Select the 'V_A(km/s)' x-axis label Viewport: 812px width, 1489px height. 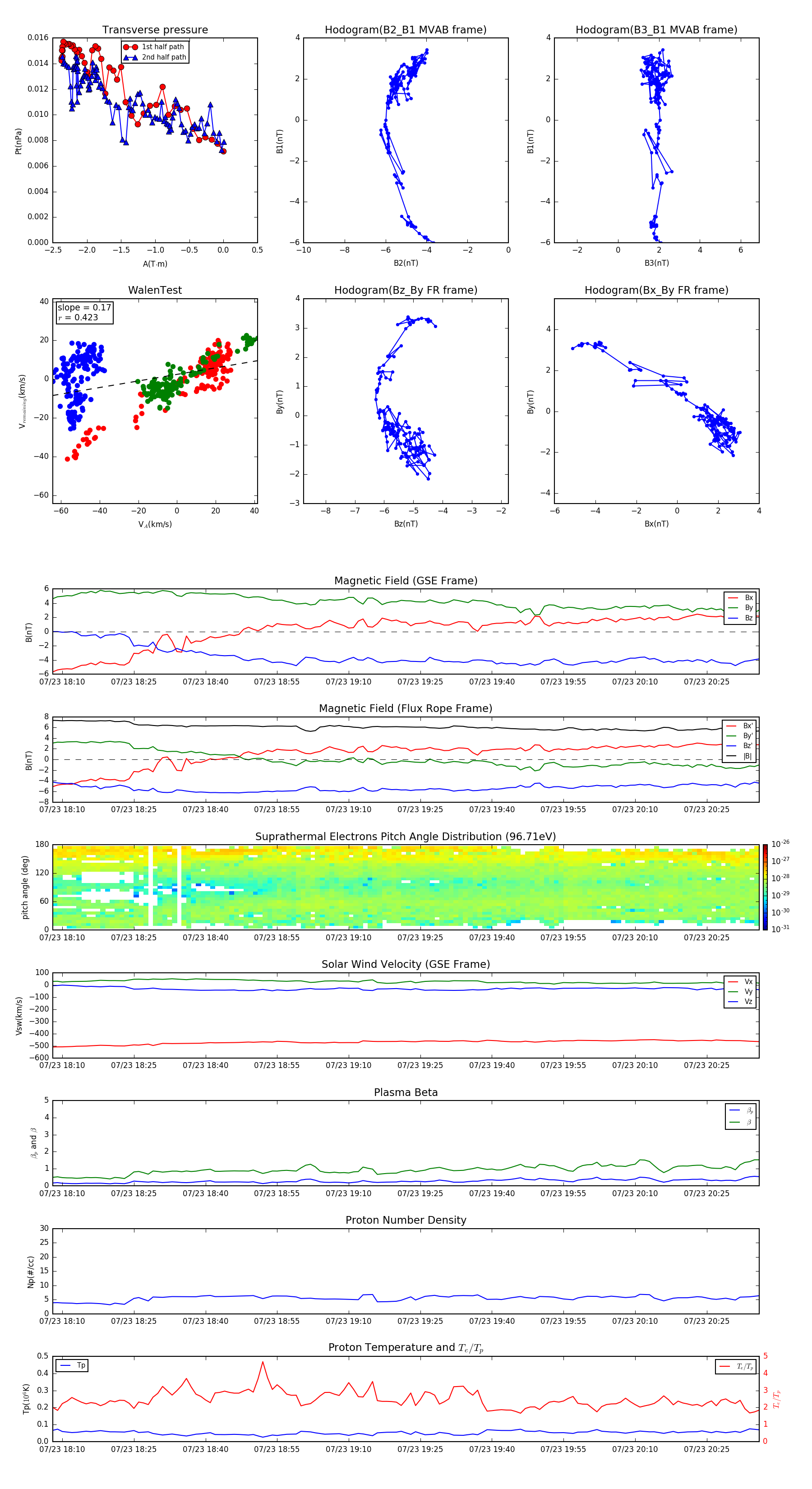tap(155, 524)
